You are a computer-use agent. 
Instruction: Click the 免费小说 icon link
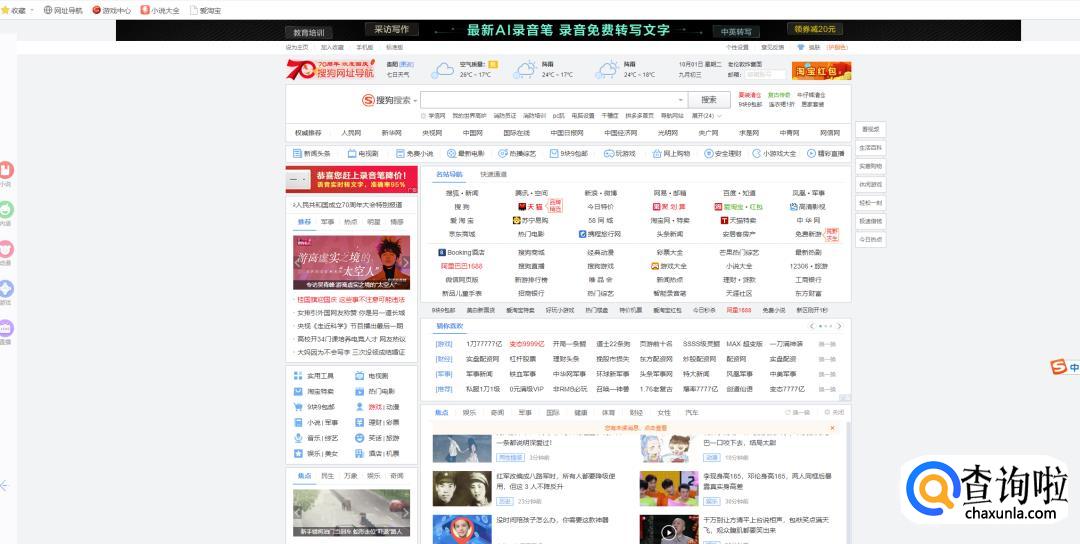click(x=400, y=154)
